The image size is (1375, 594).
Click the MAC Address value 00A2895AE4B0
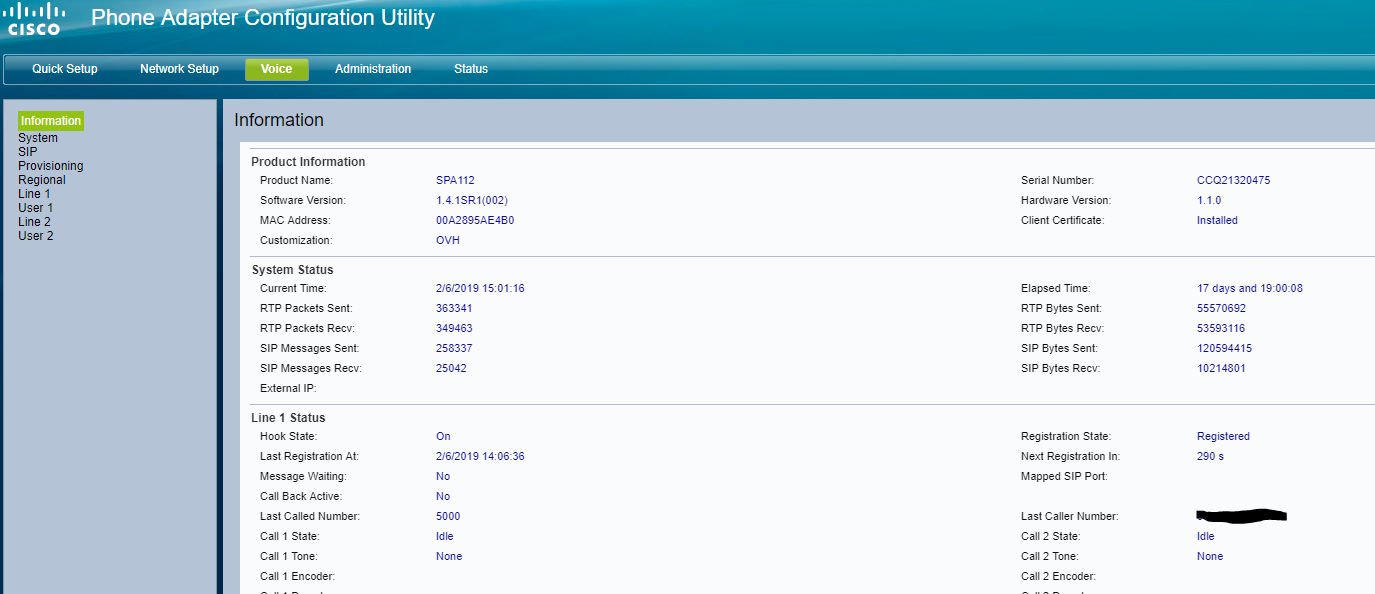pyautogui.click(x=475, y=220)
